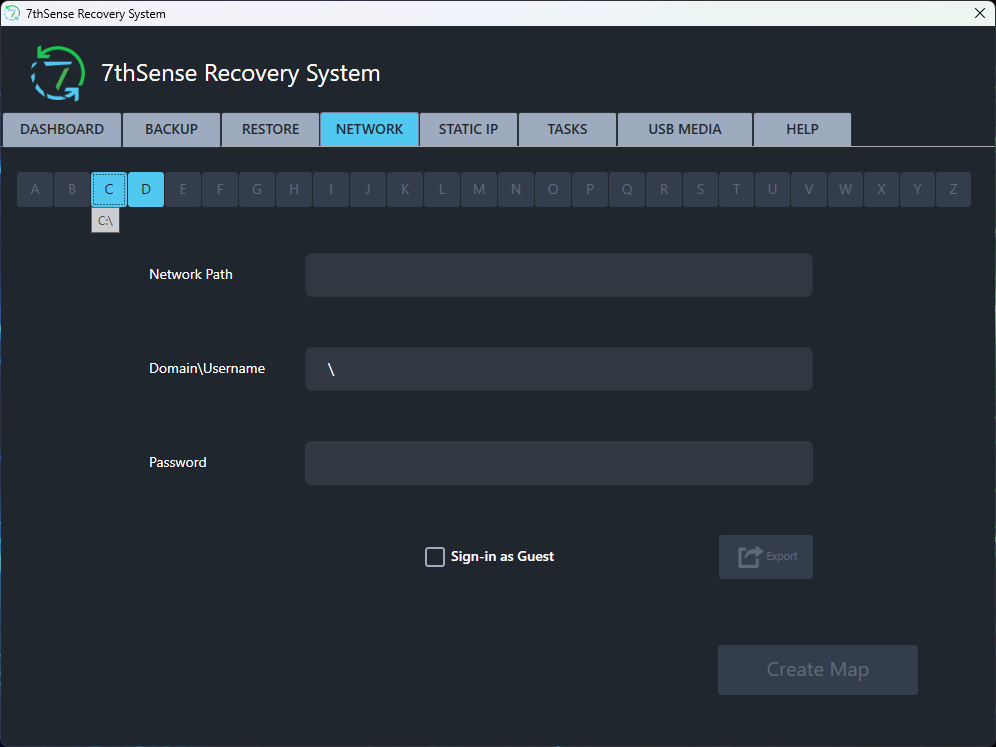Choose drive letter R
This screenshot has height=747, width=996.
click(x=664, y=189)
